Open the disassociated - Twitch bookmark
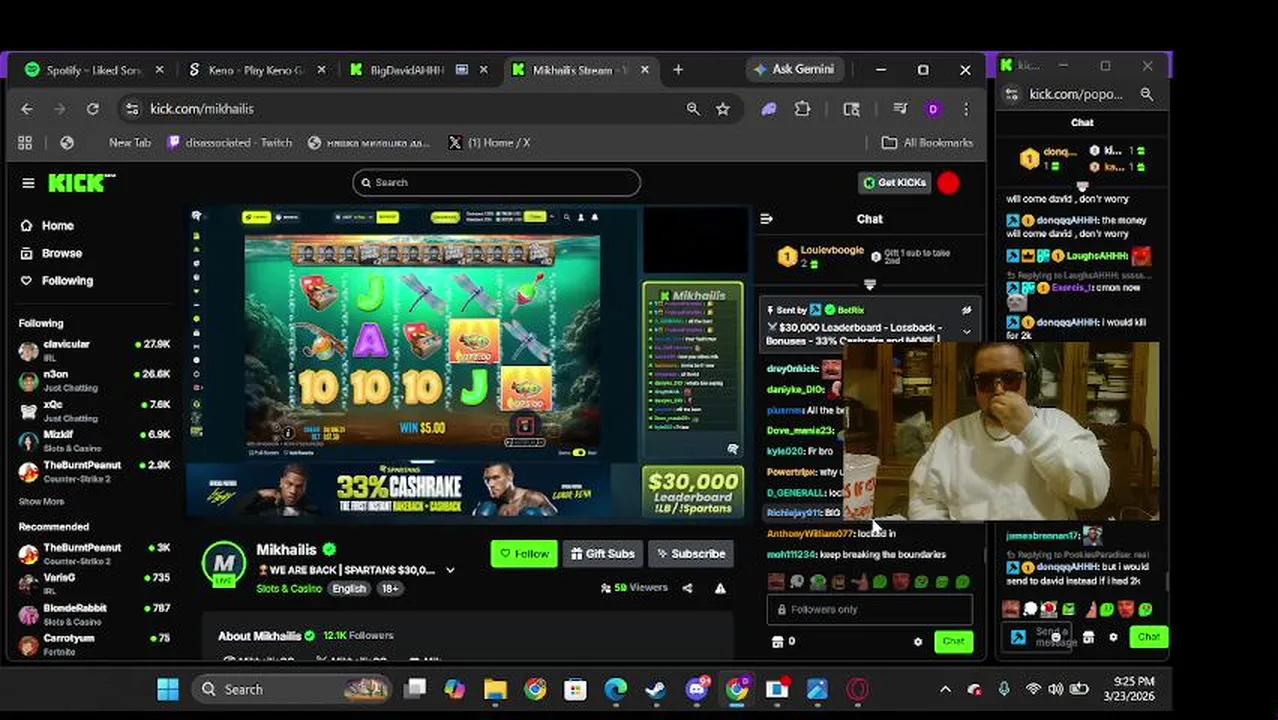Screen dimensions: 1278x720 230,143
